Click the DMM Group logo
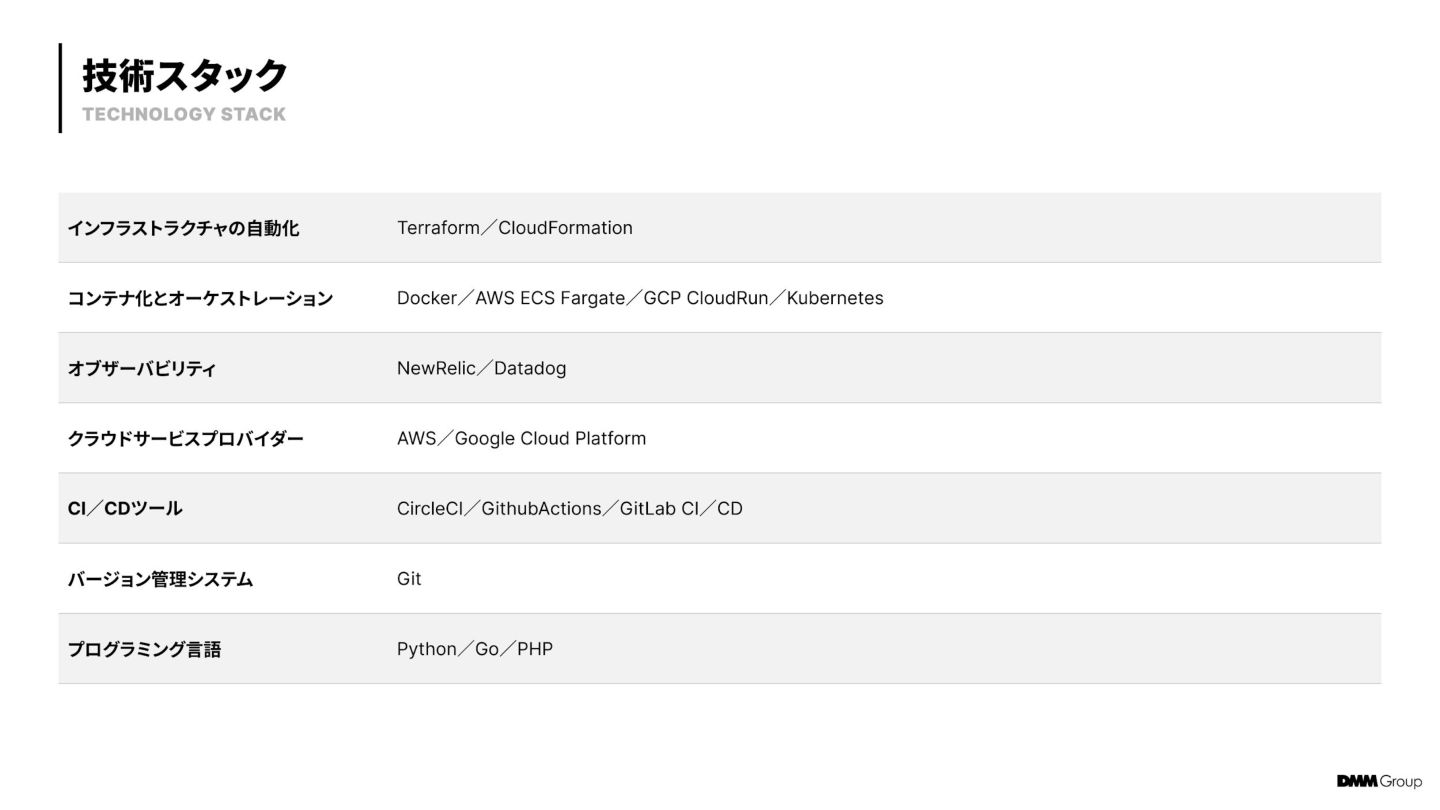This screenshot has height=810, width=1440. point(1379,781)
